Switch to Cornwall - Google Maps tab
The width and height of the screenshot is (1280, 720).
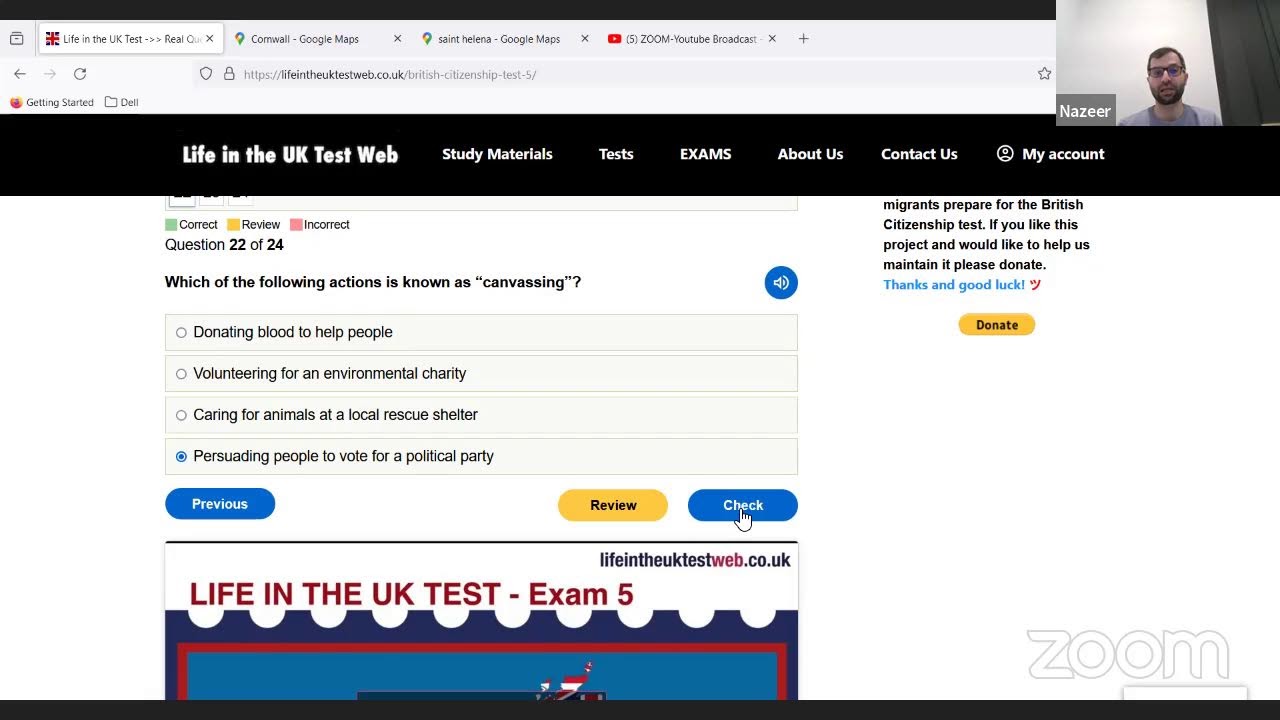pos(304,39)
